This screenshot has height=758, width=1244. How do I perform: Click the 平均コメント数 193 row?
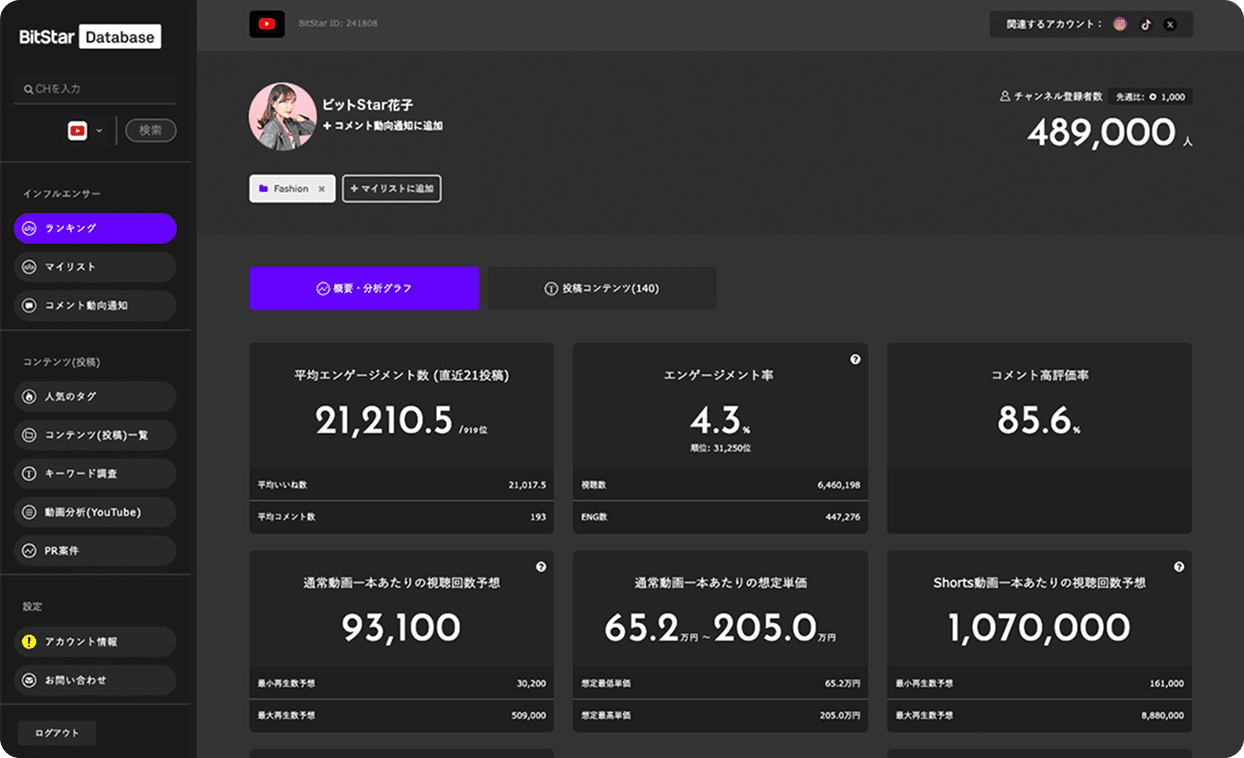click(x=401, y=517)
